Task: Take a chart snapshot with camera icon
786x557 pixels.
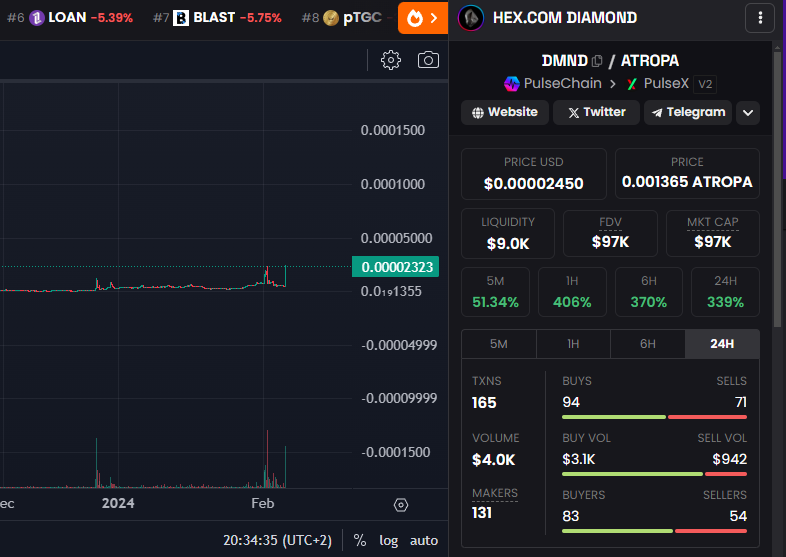Action: point(428,60)
